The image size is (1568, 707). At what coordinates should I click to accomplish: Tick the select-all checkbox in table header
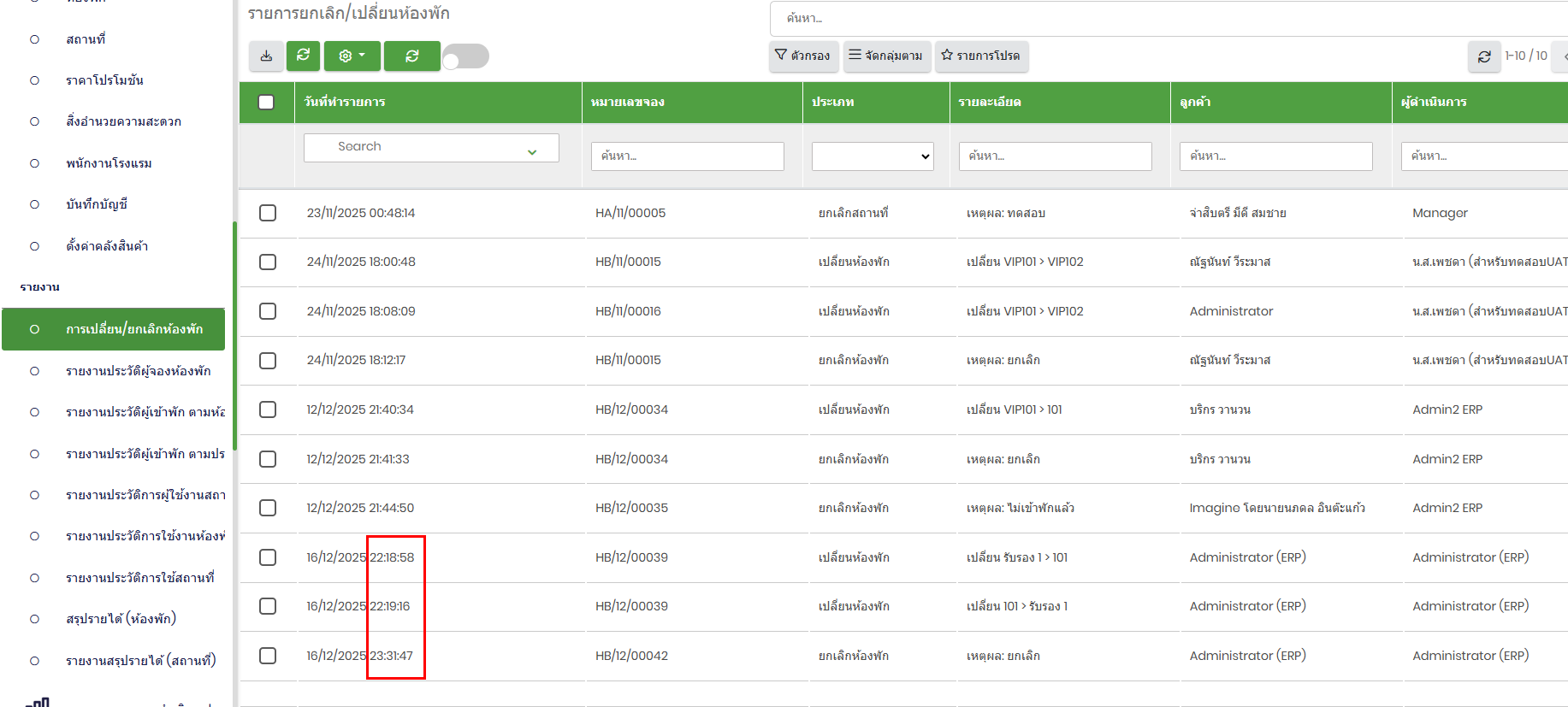[266, 103]
